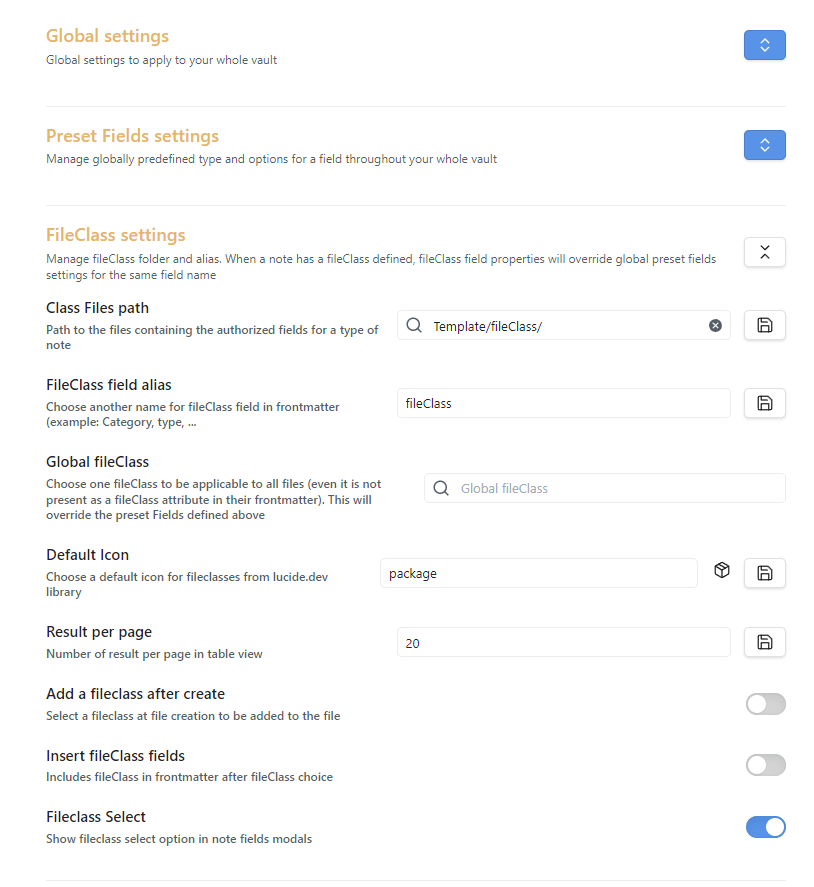Click the search icon in Global fileClass field
This screenshot has height=887, width=814.
coord(441,488)
